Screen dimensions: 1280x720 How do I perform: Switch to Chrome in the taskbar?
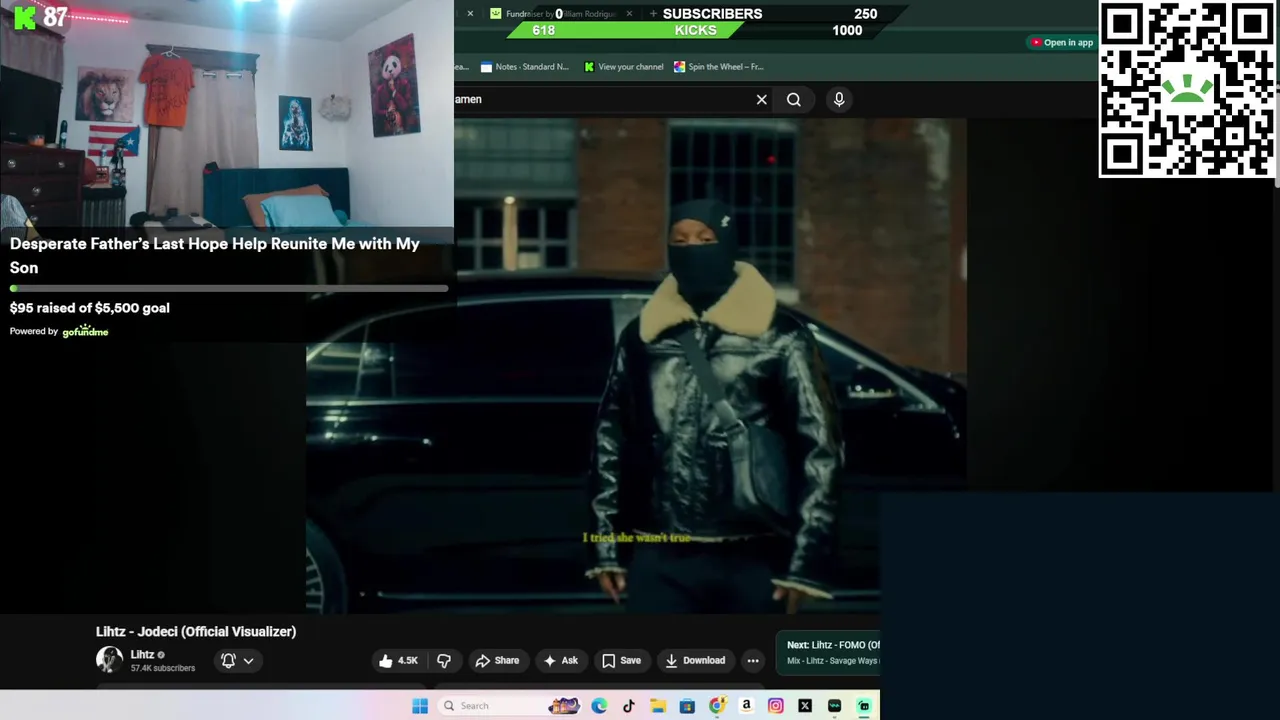tap(717, 706)
